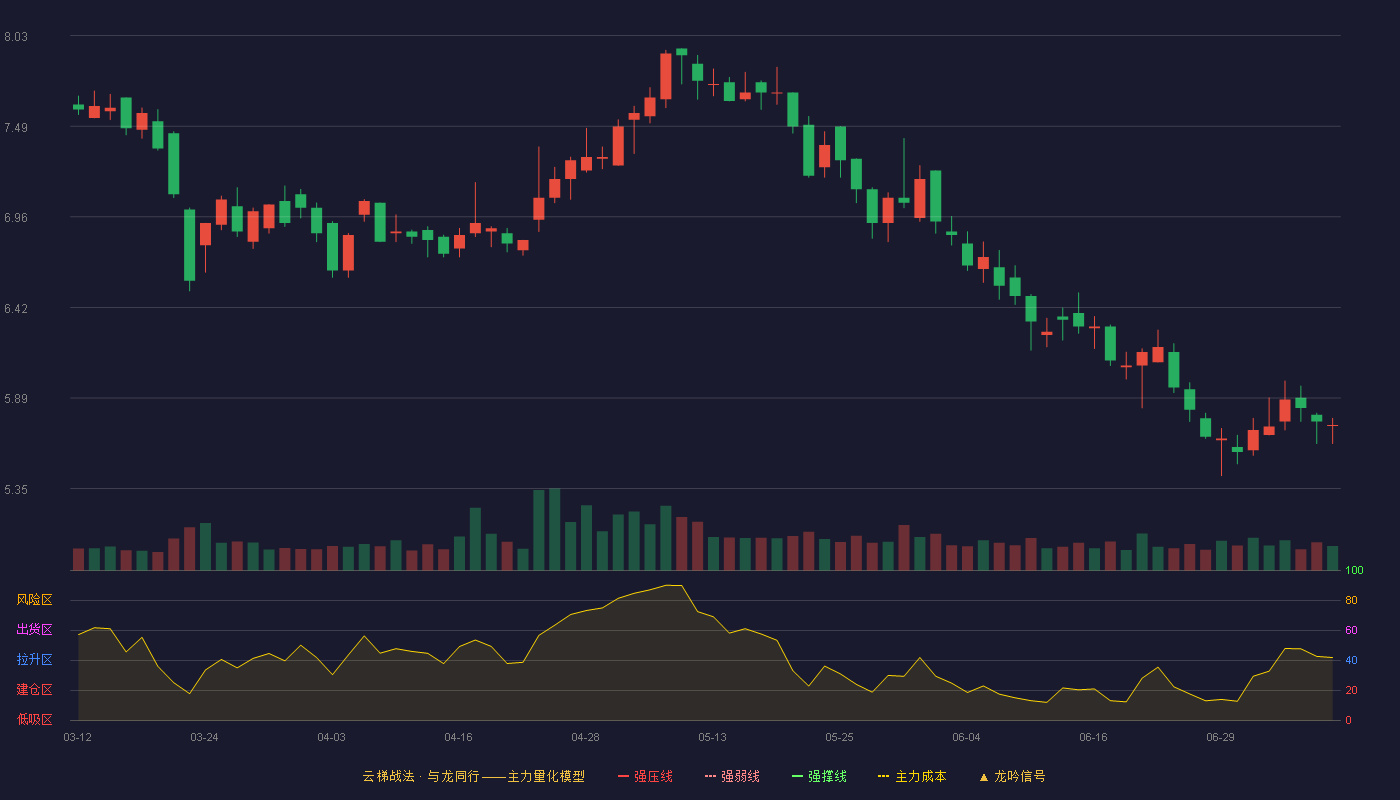Click the 06-04 date label

click(x=966, y=737)
